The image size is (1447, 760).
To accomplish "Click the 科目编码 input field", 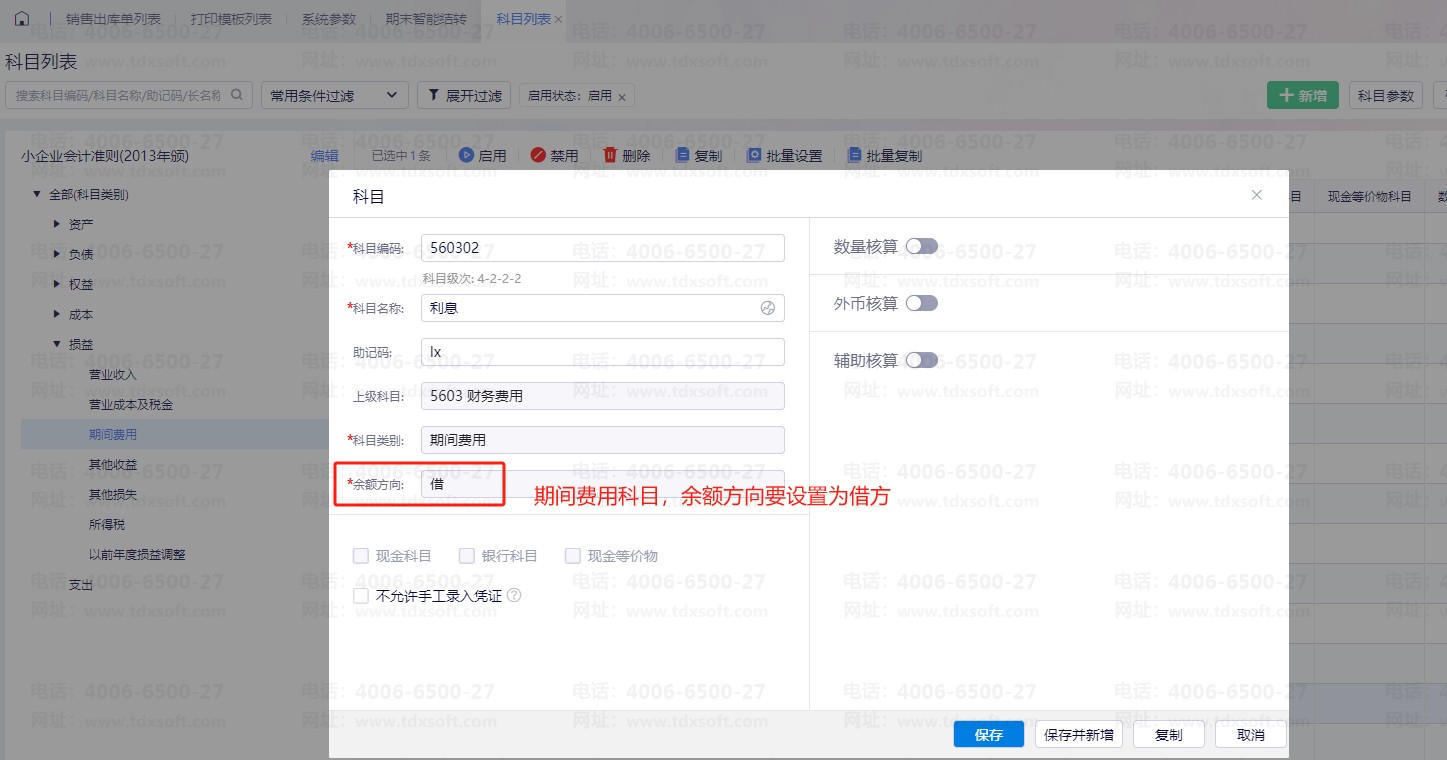I will coord(603,248).
